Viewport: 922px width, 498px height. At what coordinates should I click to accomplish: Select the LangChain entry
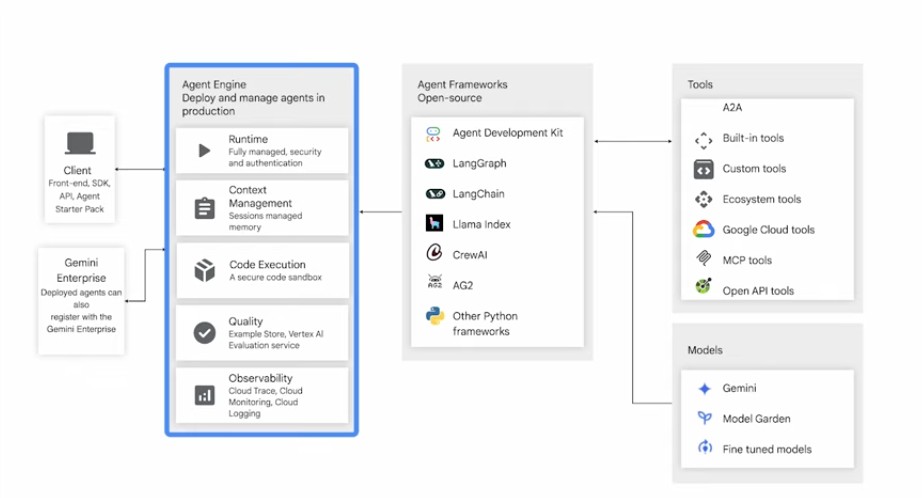479,193
